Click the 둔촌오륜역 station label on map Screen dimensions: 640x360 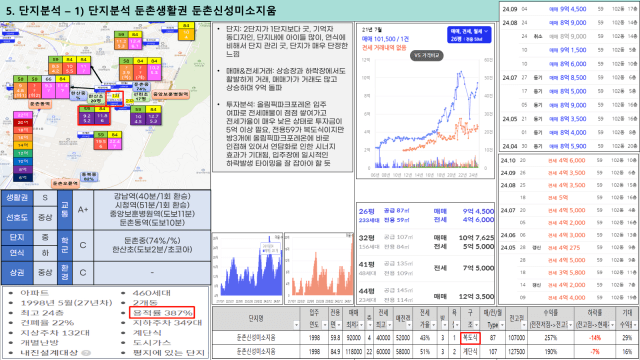coord(65,184)
